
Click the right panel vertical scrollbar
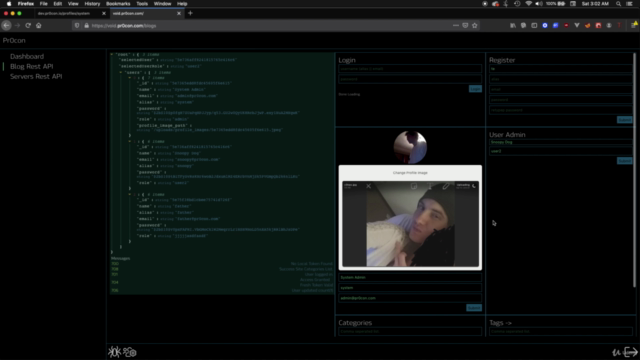click(x=634, y=170)
